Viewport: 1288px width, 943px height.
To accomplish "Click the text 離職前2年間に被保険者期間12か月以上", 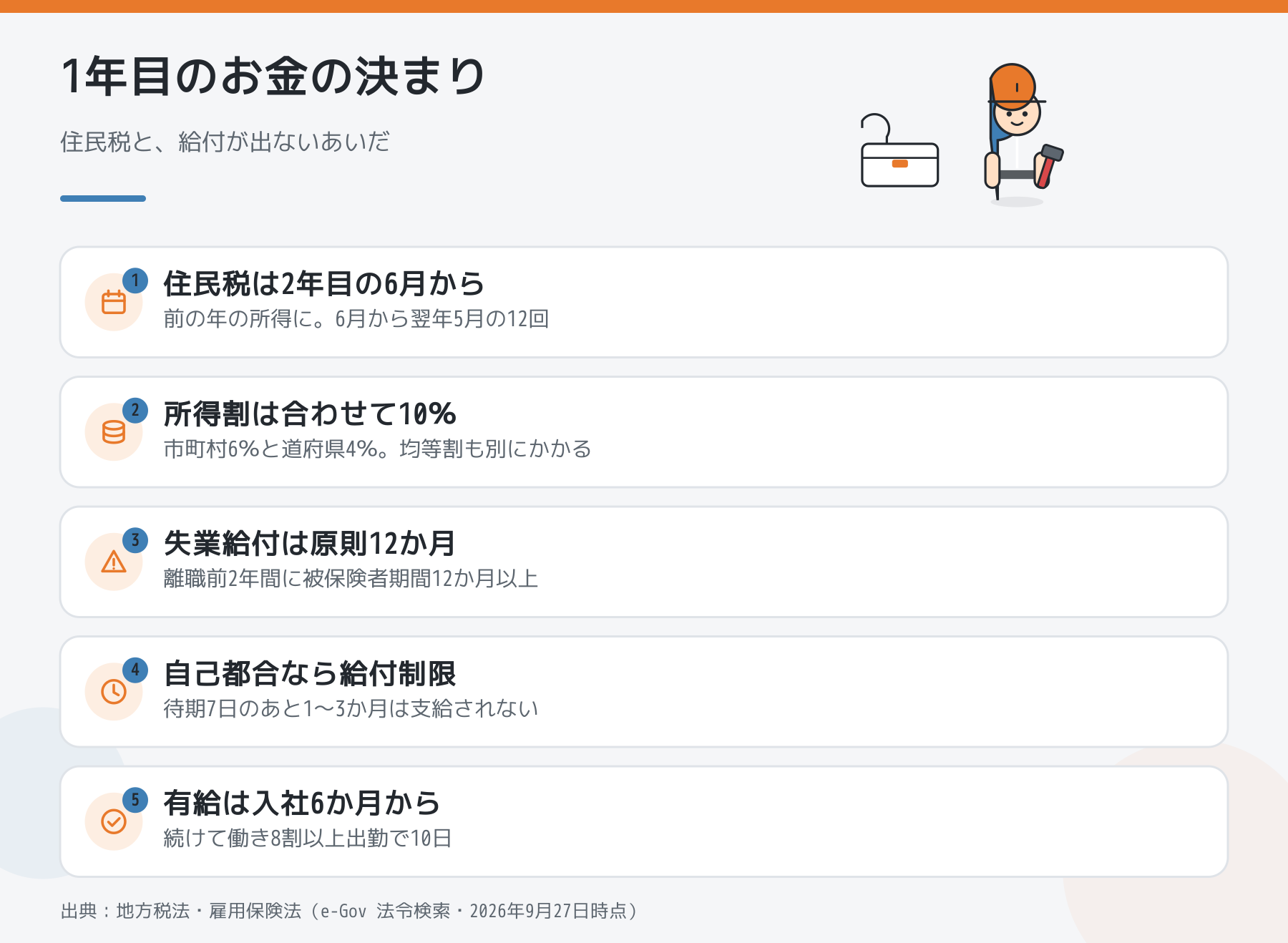I will 351,578.
